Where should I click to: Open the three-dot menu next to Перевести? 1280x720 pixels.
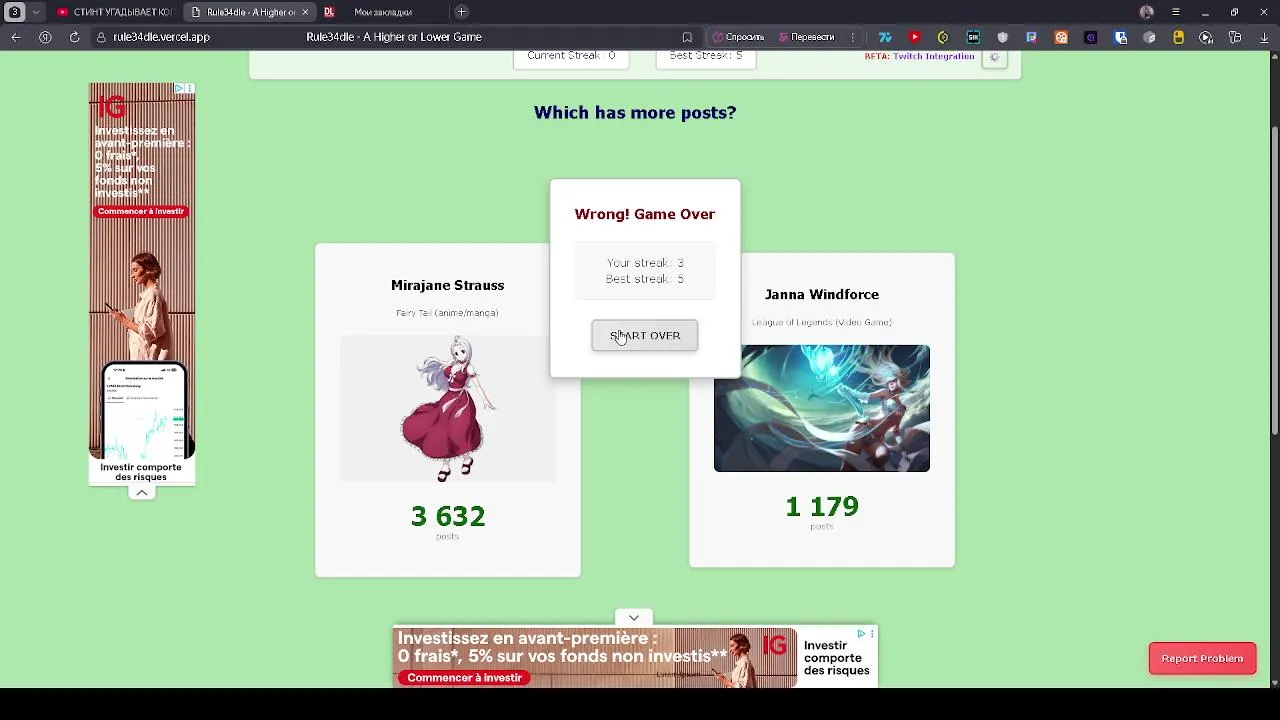pyautogui.click(x=853, y=37)
